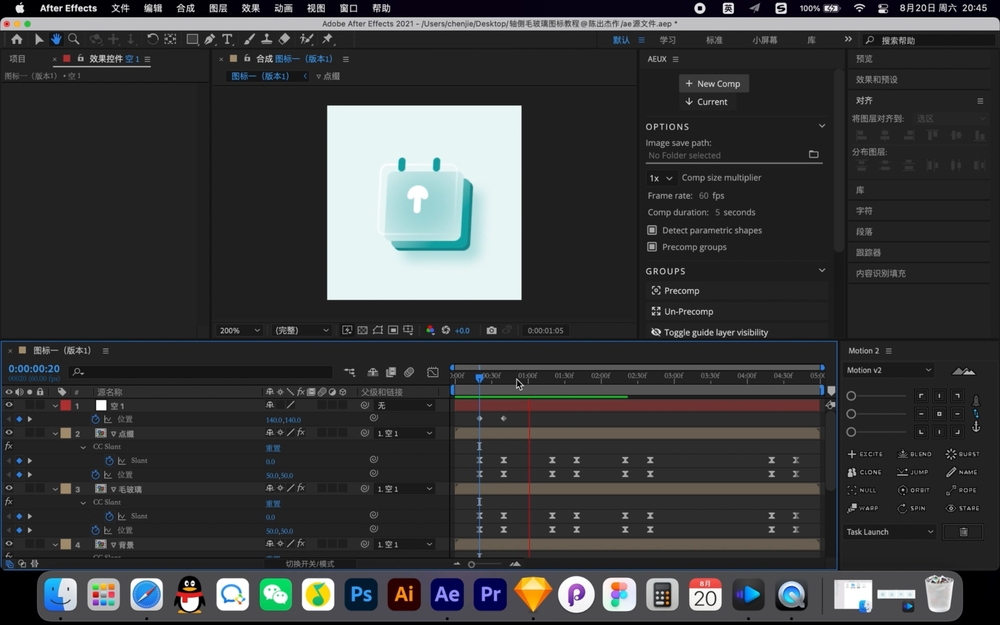Click the Motion 2 trash icon

coord(964,532)
